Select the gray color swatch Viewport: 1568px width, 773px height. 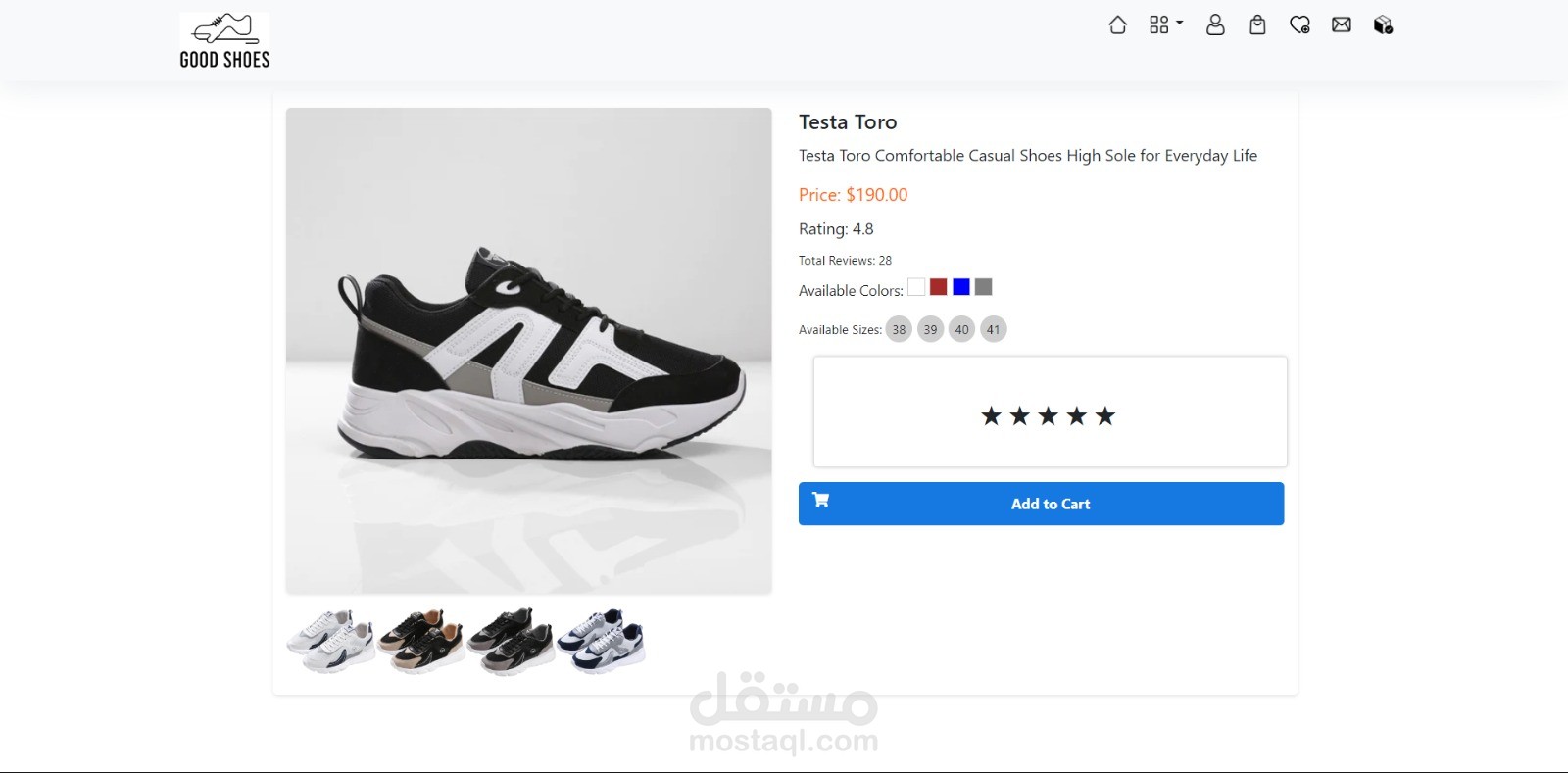[984, 287]
